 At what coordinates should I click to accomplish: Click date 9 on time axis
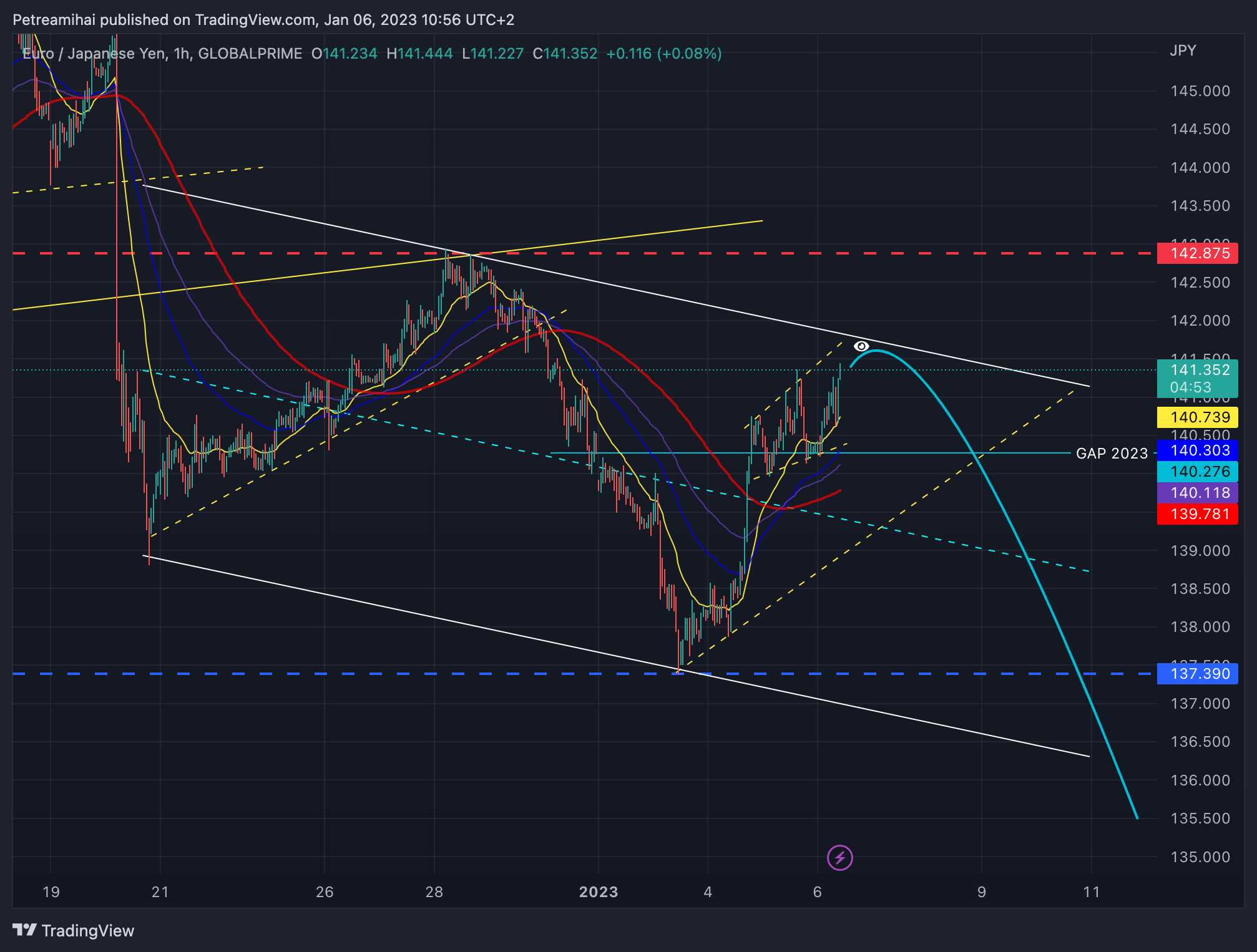click(x=982, y=892)
